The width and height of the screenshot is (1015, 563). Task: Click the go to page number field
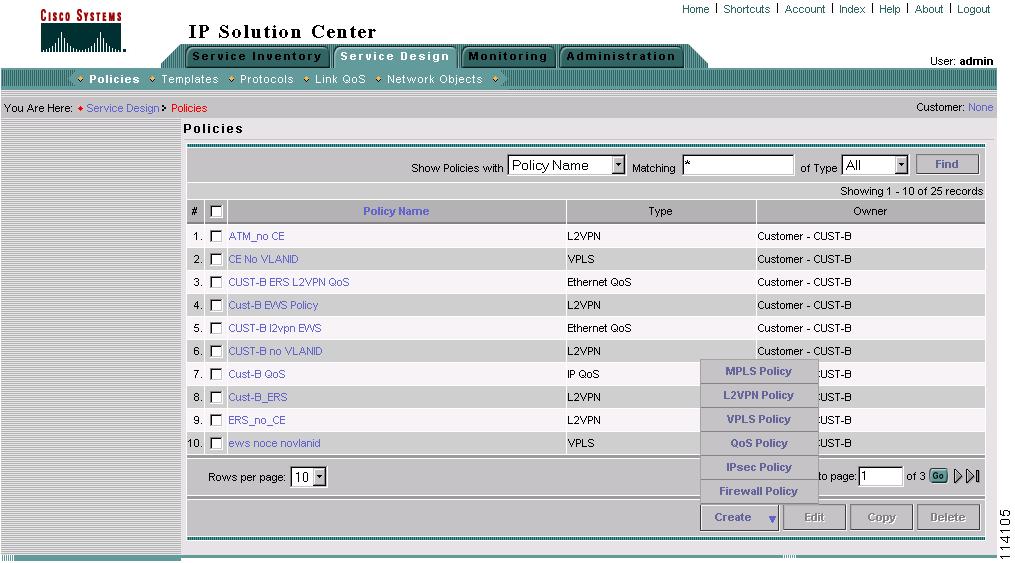click(880, 476)
